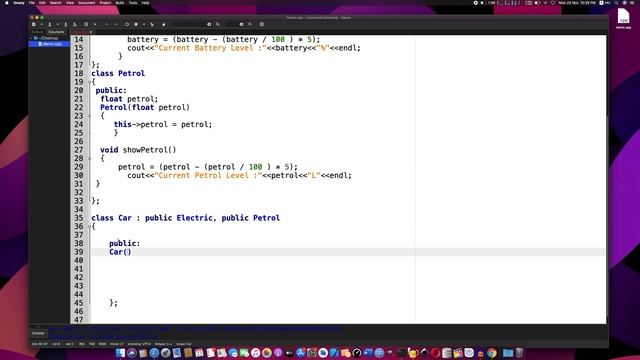Click the Find magnifier toolbar button

[218, 24]
